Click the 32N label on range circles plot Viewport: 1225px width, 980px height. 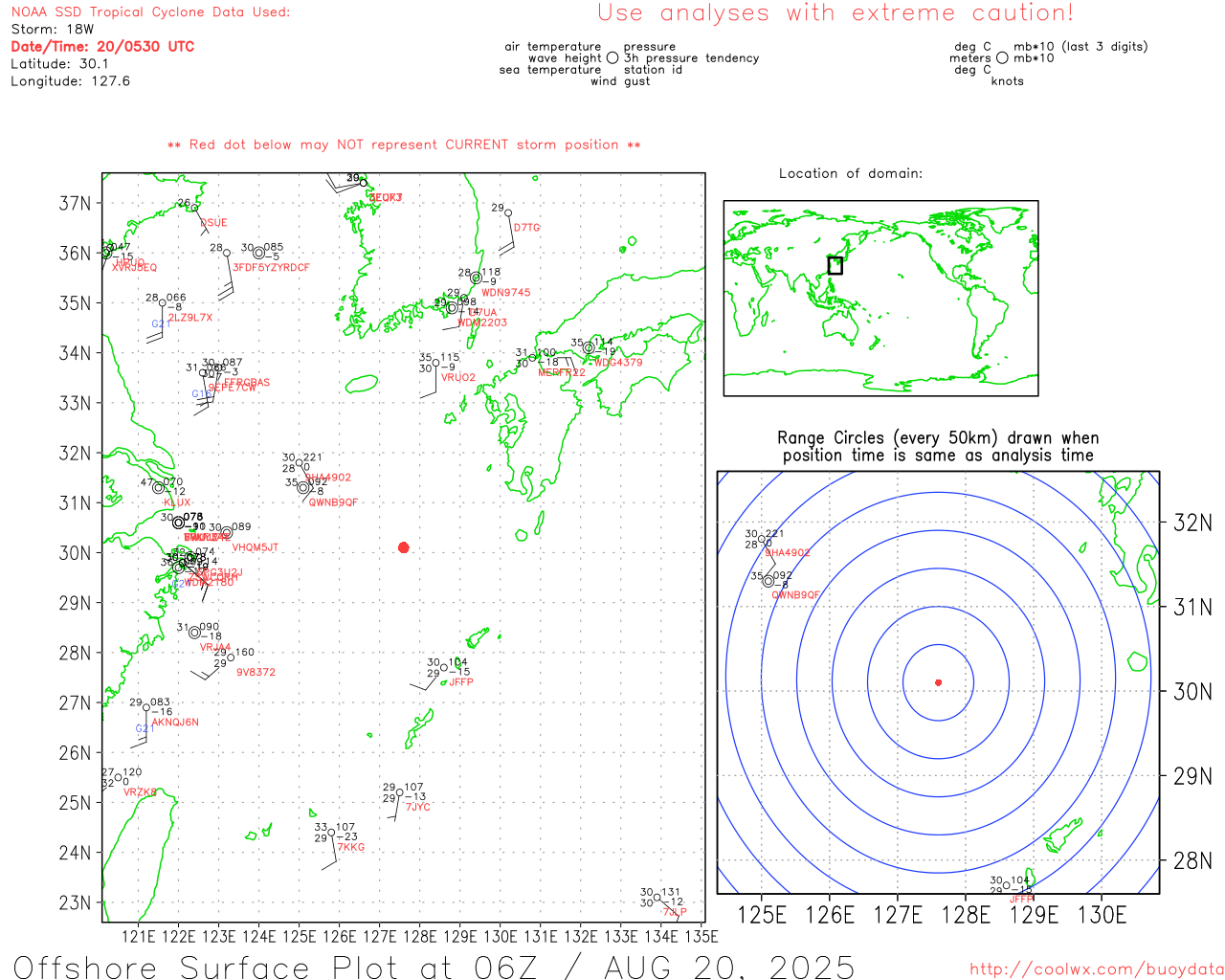[1192, 523]
